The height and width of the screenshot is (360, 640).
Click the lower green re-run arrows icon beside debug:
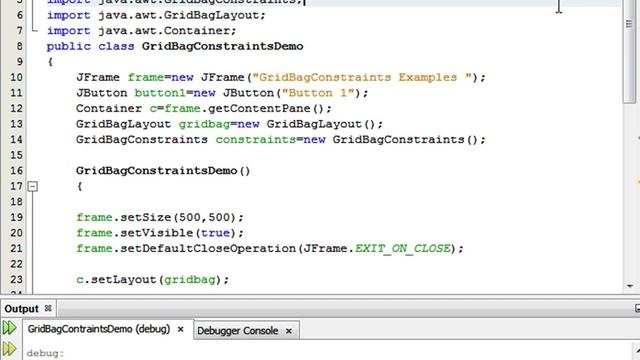click(x=9, y=349)
